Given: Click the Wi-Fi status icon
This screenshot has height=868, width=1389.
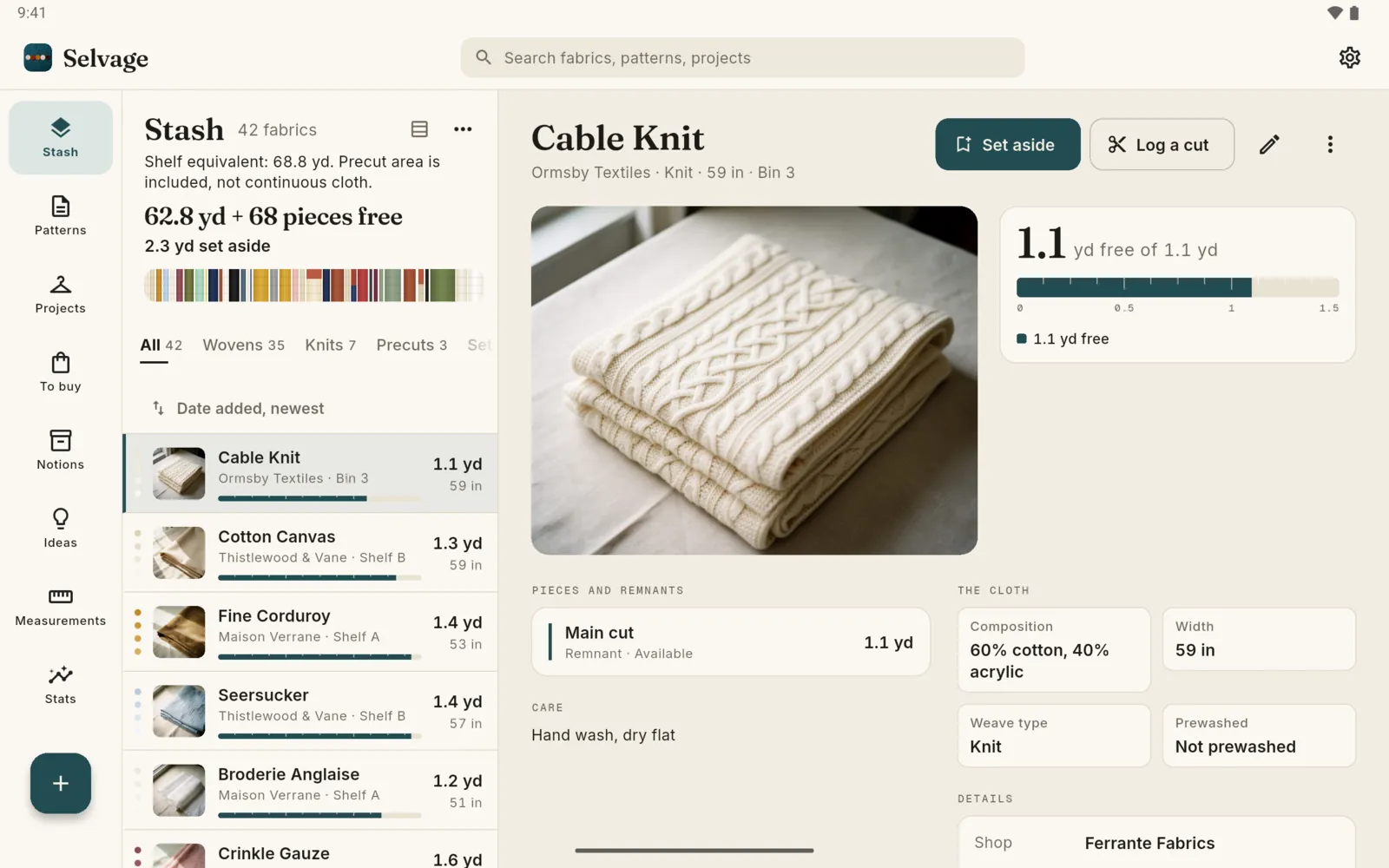Looking at the screenshot, I should click(x=1335, y=13).
